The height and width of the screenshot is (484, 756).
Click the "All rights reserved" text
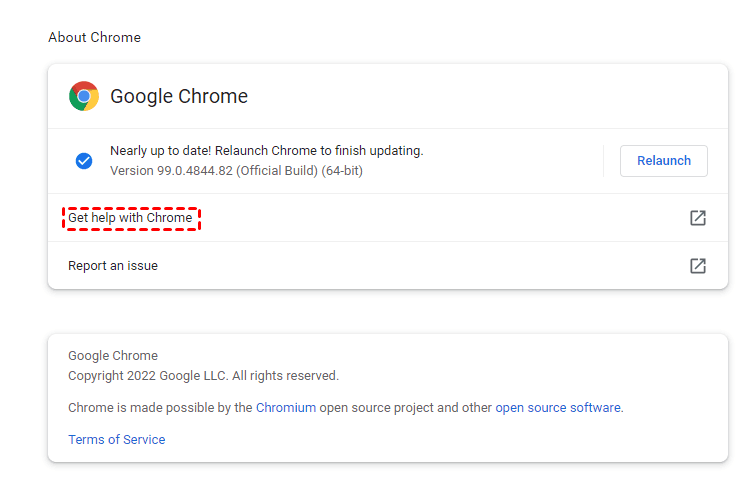point(286,376)
